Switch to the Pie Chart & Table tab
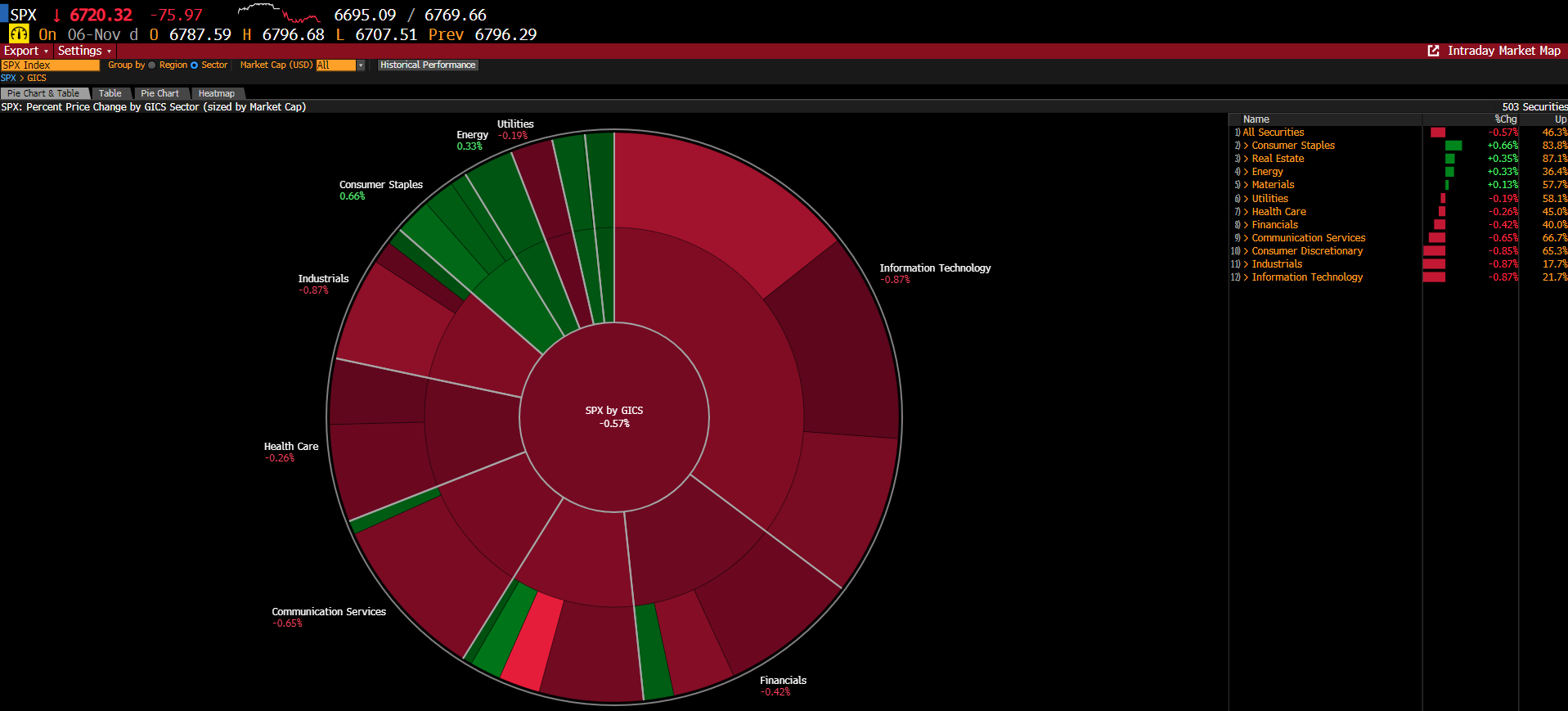 pos(44,93)
